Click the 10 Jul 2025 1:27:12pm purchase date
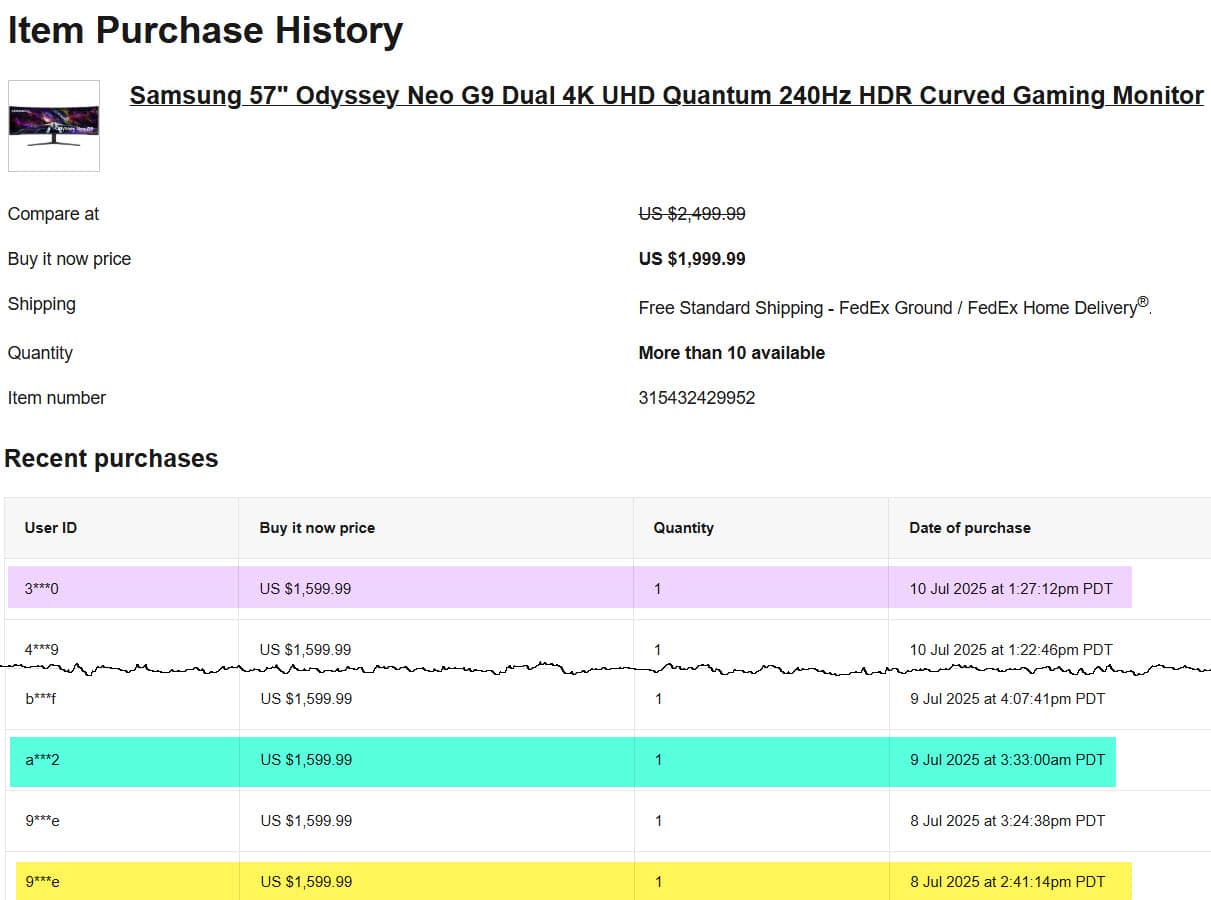The image size is (1211, 900). click(1010, 589)
